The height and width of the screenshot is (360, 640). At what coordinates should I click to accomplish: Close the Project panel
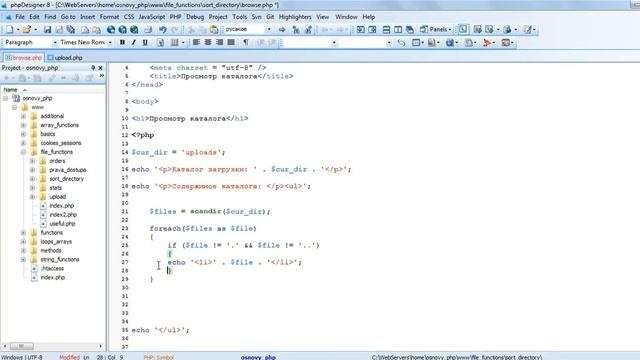[100, 68]
